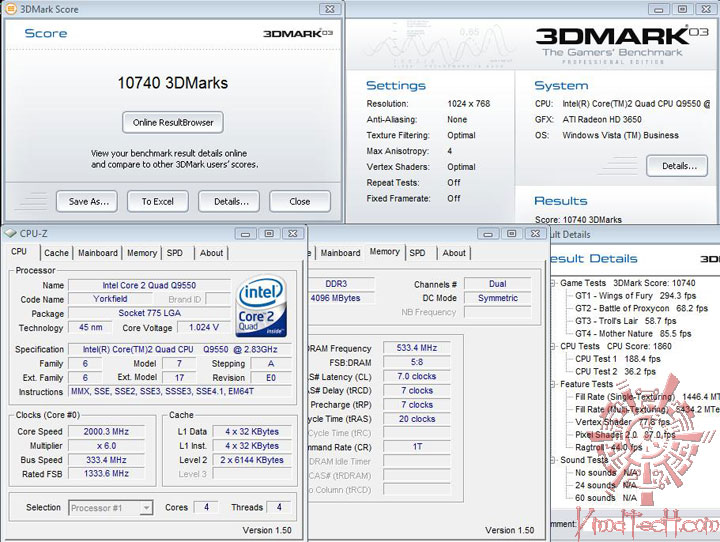Click the Save As... button
The height and width of the screenshot is (542, 720).
coord(87,201)
